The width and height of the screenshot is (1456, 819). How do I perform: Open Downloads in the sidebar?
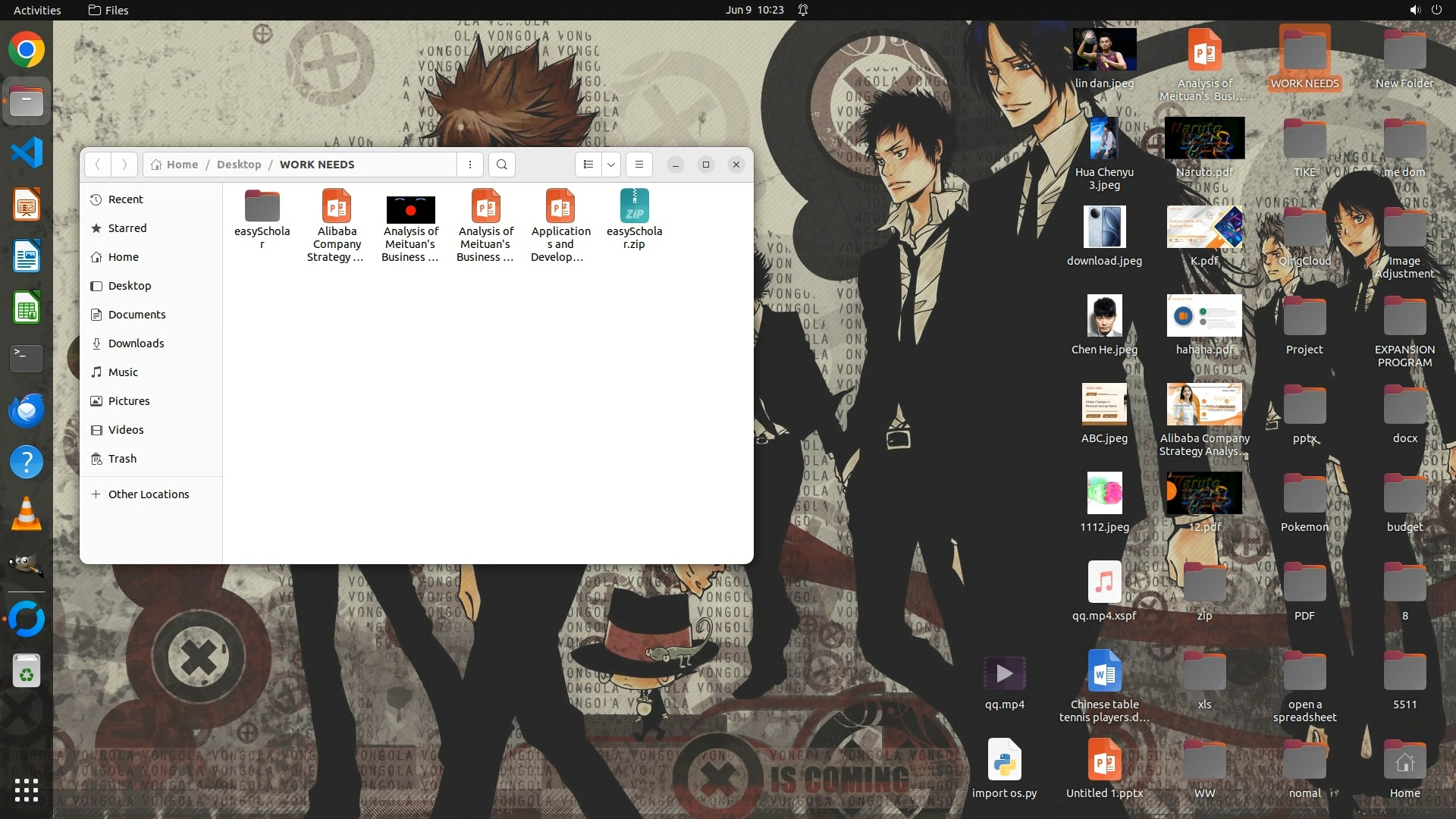[x=136, y=344]
